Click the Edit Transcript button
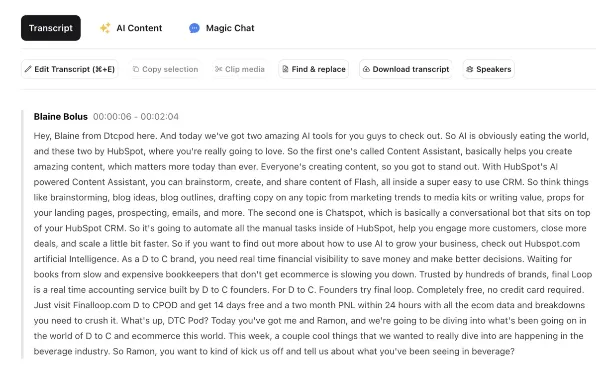This screenshot has width=610, height=374. coord(70,69)
